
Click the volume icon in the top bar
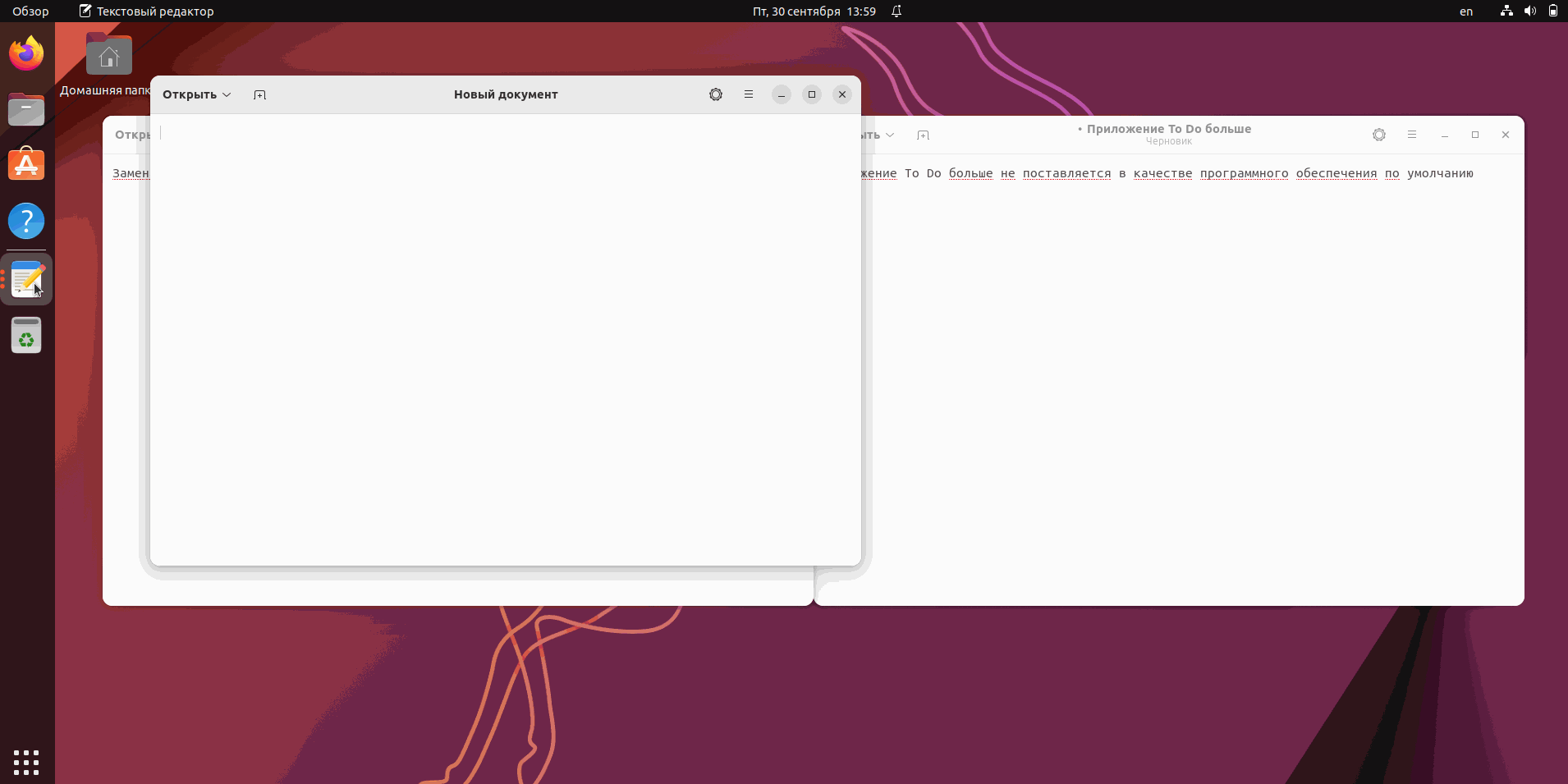click(x=1529, y=11)
